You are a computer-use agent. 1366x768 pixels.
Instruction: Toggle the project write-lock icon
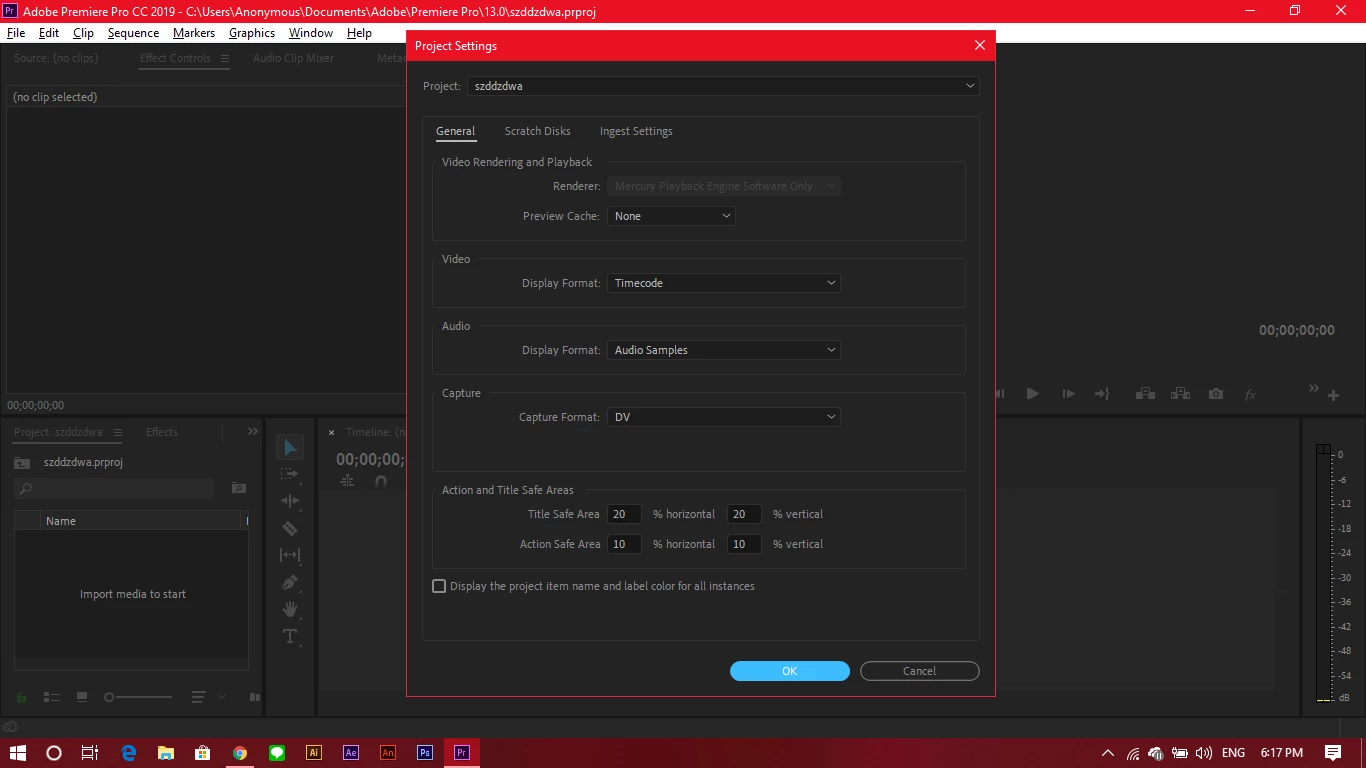[21, 697]
